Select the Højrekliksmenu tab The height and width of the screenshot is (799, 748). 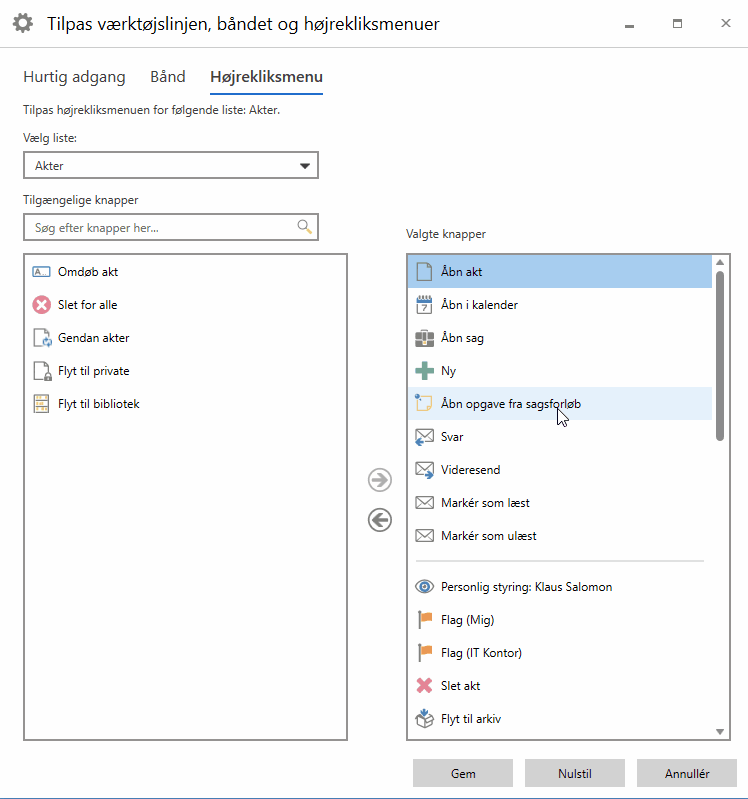(266, 76)
